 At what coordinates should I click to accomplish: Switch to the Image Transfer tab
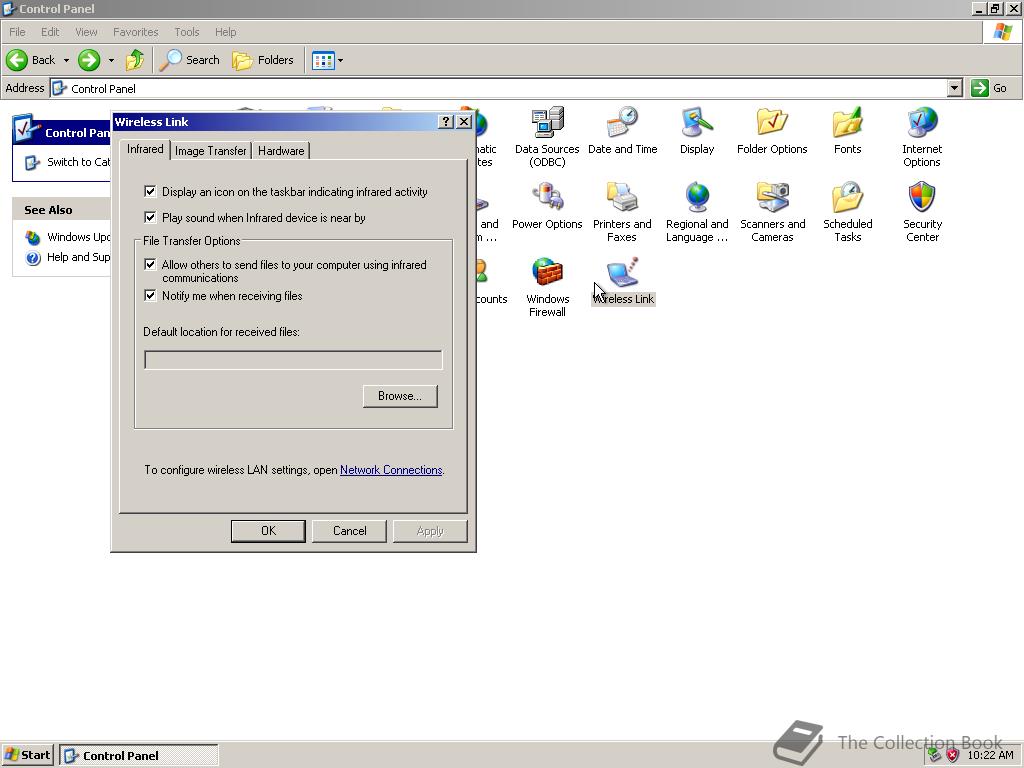click(210, 151)
